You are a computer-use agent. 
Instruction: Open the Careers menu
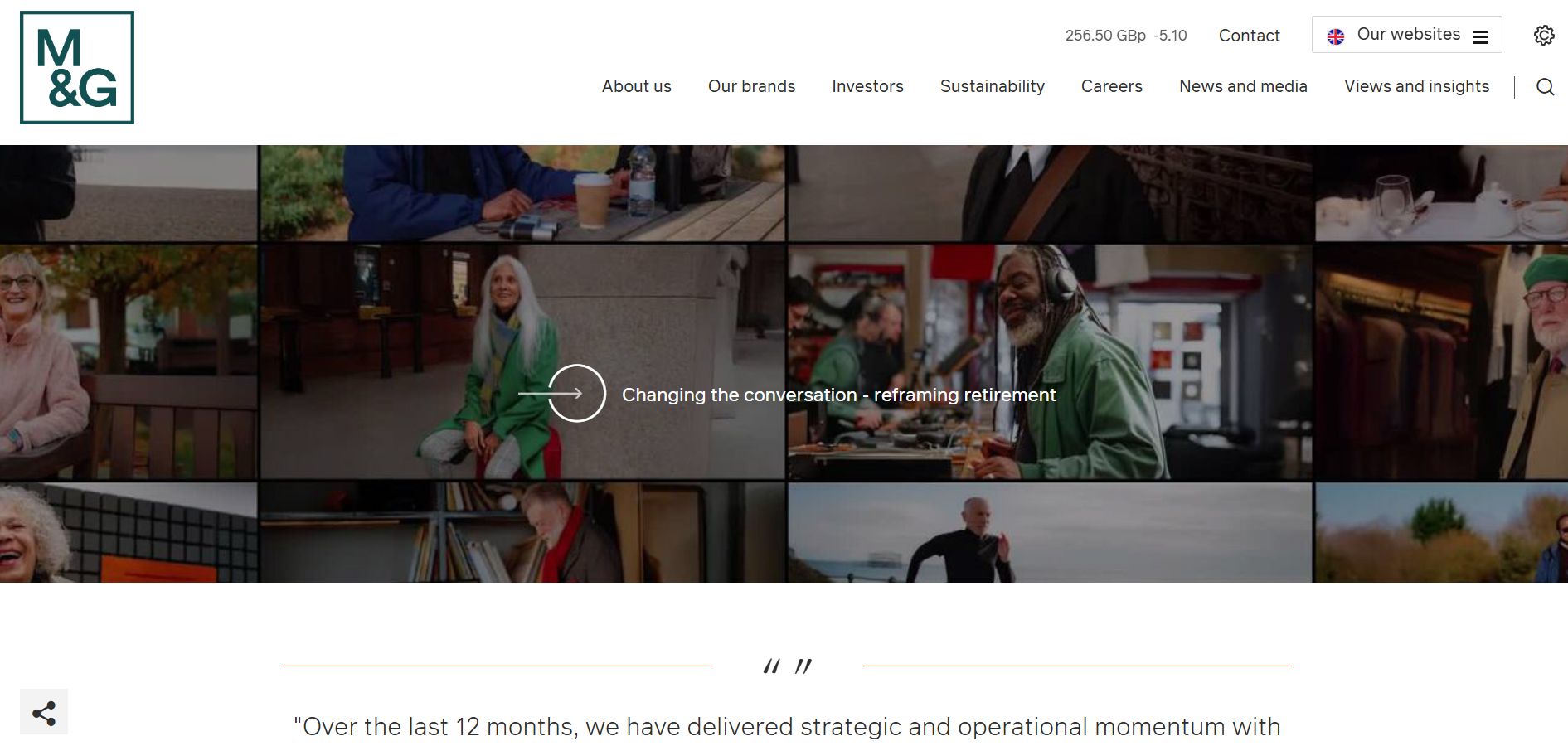pyautogui.click(x=1112, y=86)
